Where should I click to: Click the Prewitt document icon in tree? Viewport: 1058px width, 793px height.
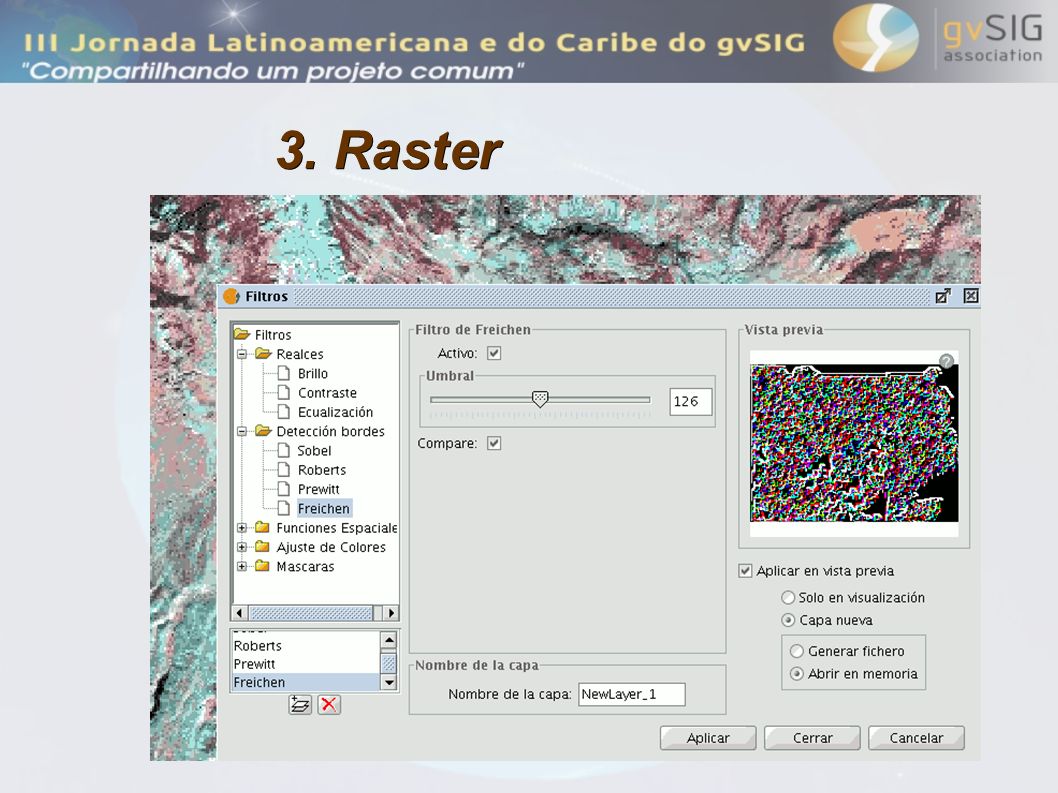284,489
